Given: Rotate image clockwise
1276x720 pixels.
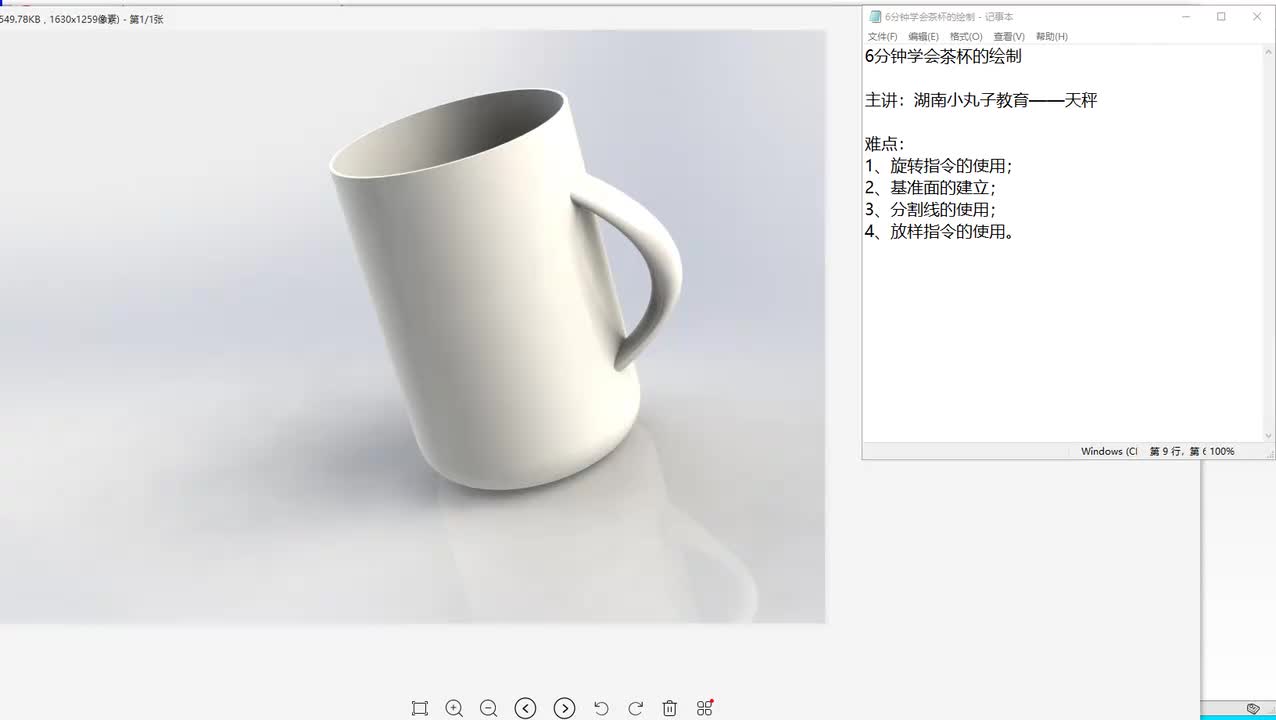Looking at the screenshot, I should click(635, 708).
